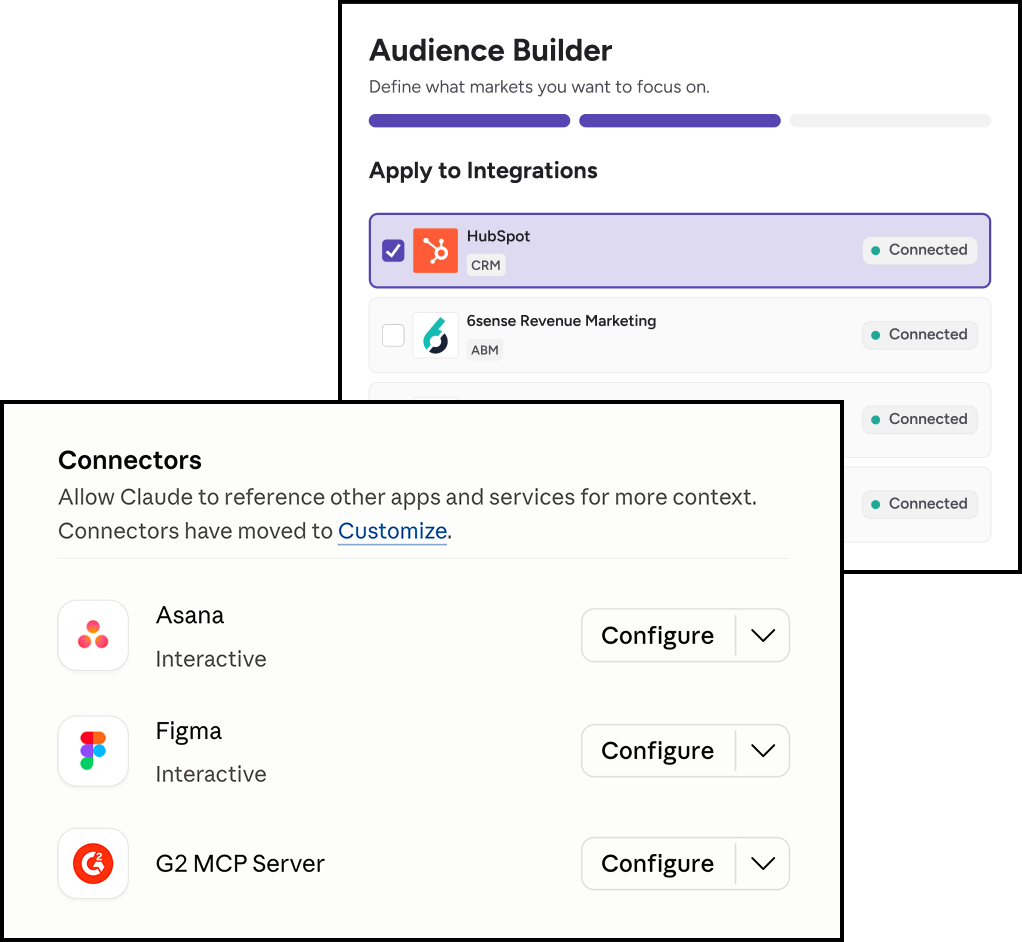Screen dimensions: 1022x942
Task: Expand the Asana Configure dropdown arrow
Action: pyautogui.click(x=763, y=635)
